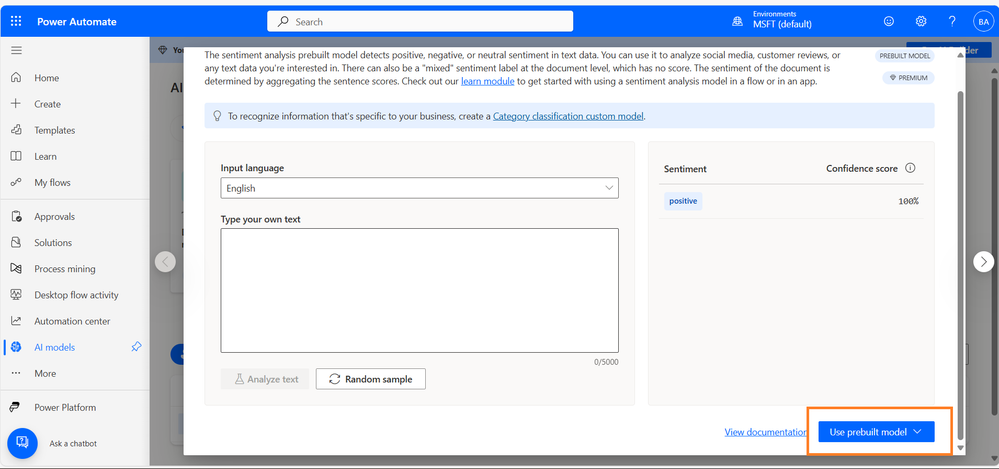
Task: Open the Category classification custom model link
Action: pyautogui.click(x=568, y=117)
